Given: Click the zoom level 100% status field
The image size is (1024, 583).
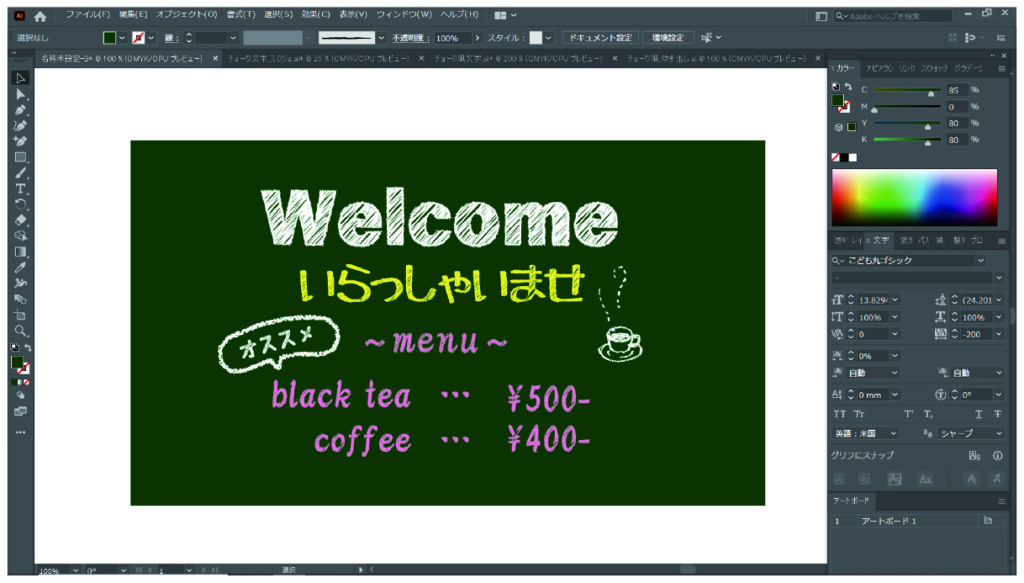Looking at the screenshot, I should pos(52,571).
